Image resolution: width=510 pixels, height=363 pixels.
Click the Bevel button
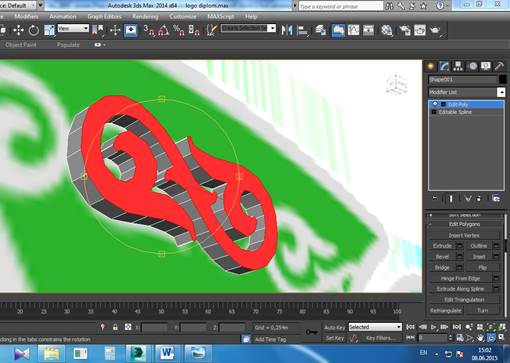(442, 257)
